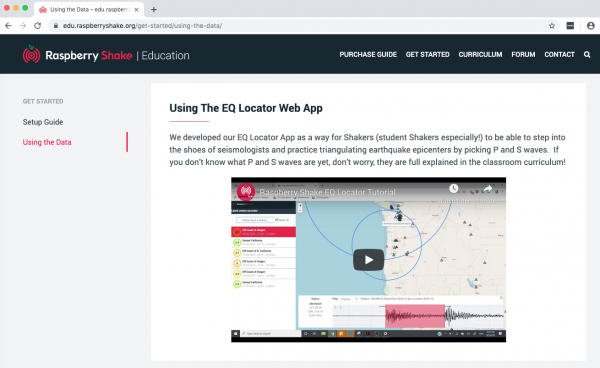Open the PURCHASE GUIDE menu

click(368, 55)
